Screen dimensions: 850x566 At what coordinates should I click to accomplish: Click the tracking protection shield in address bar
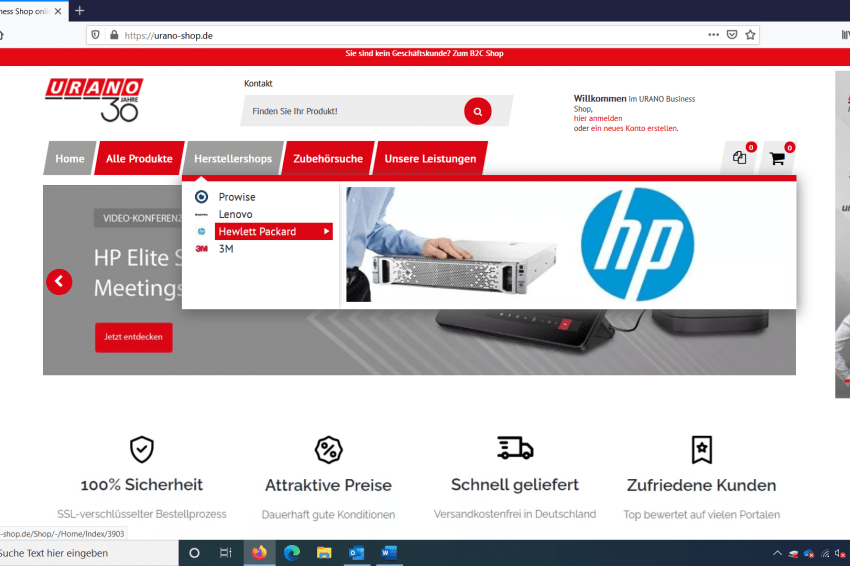[x=95, y=35]
